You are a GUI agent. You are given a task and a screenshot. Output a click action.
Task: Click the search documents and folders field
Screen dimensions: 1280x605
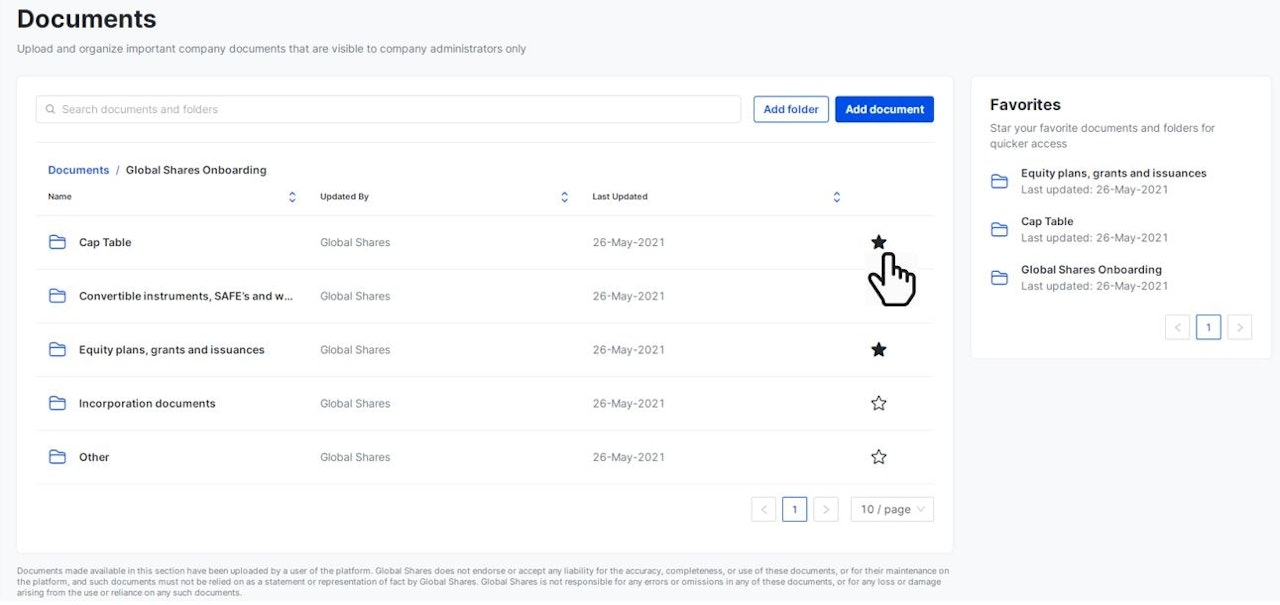(390, 109)
